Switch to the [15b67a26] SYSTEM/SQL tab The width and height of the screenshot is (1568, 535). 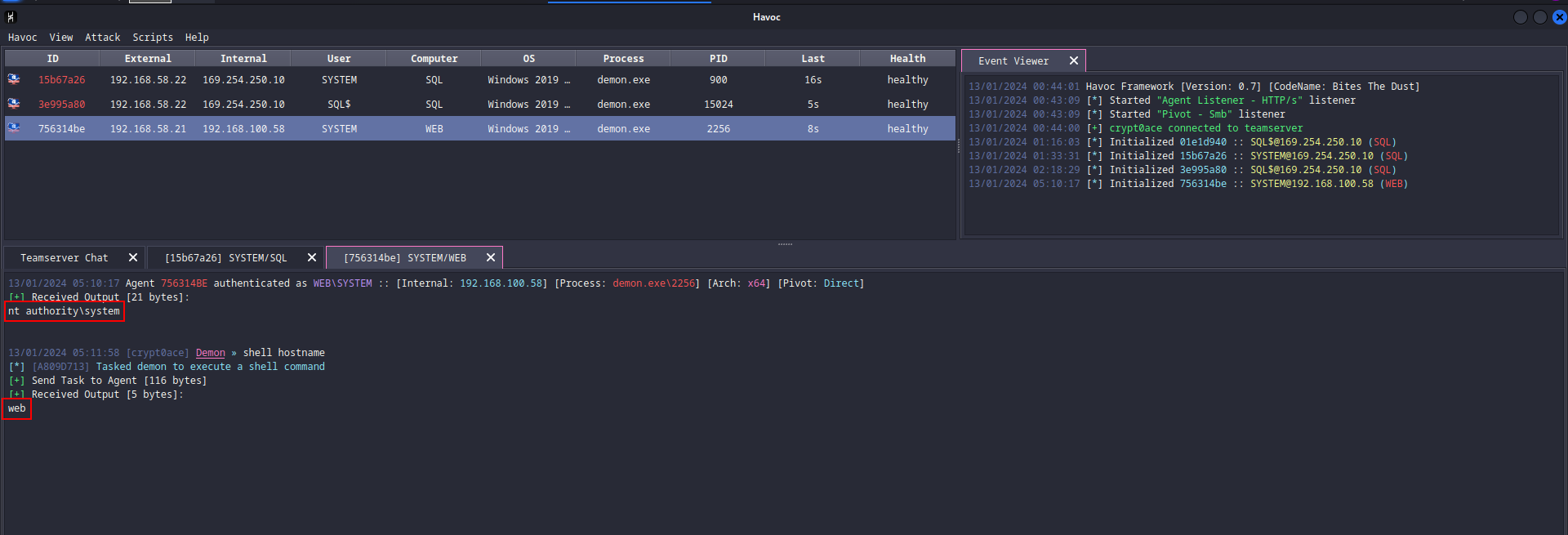coord(226,258)
